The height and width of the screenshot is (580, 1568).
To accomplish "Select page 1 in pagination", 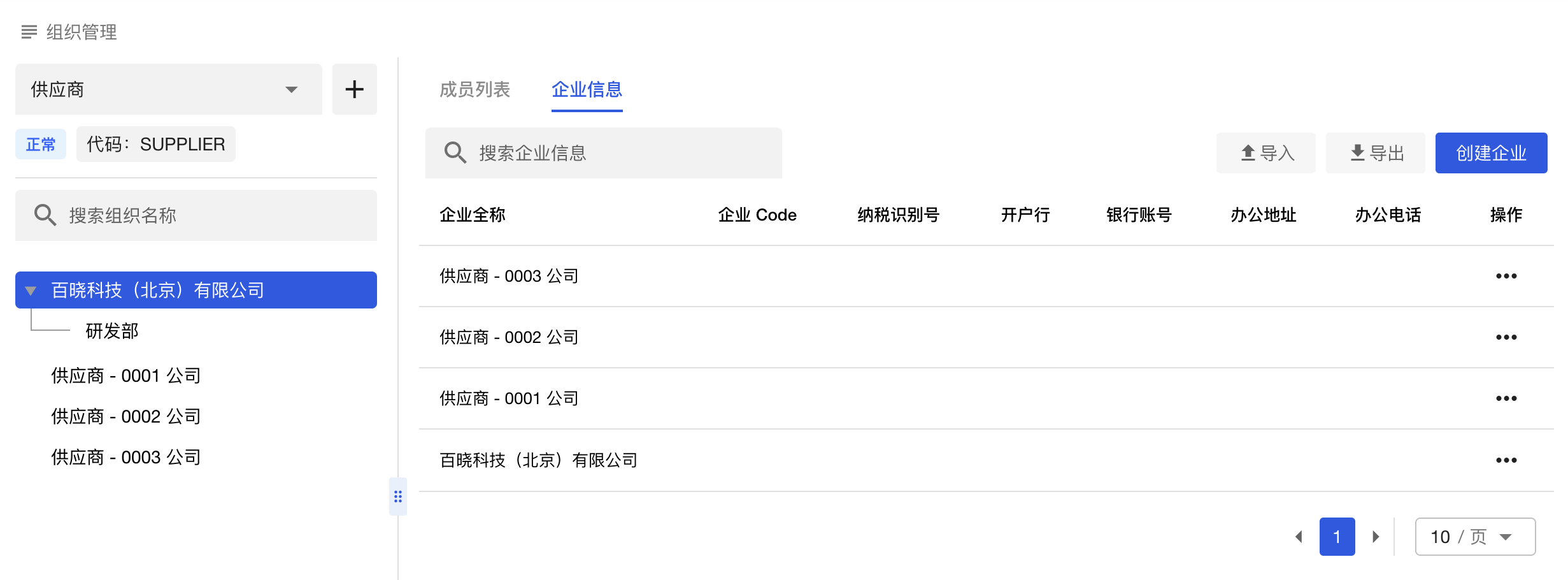I will click(x=1337, y=537).
